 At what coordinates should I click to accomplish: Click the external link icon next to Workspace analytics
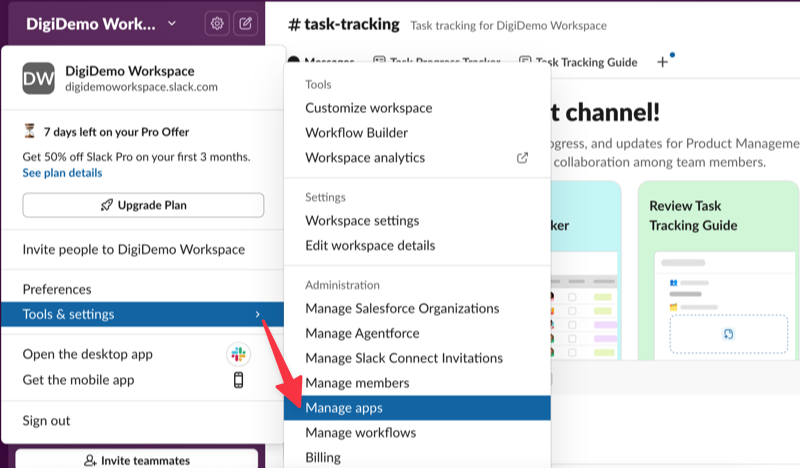click(521, 158)
